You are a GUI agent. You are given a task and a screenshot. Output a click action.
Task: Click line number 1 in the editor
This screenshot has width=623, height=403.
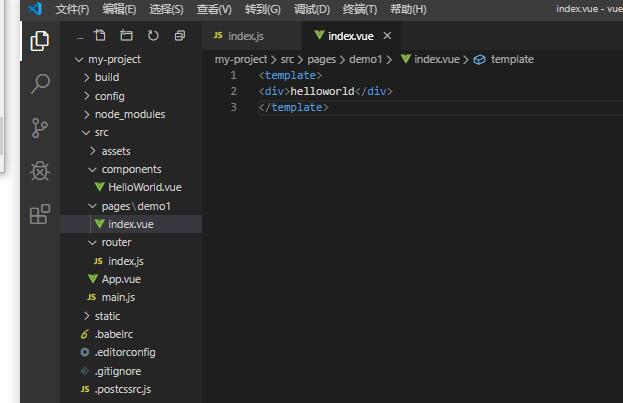233,75
